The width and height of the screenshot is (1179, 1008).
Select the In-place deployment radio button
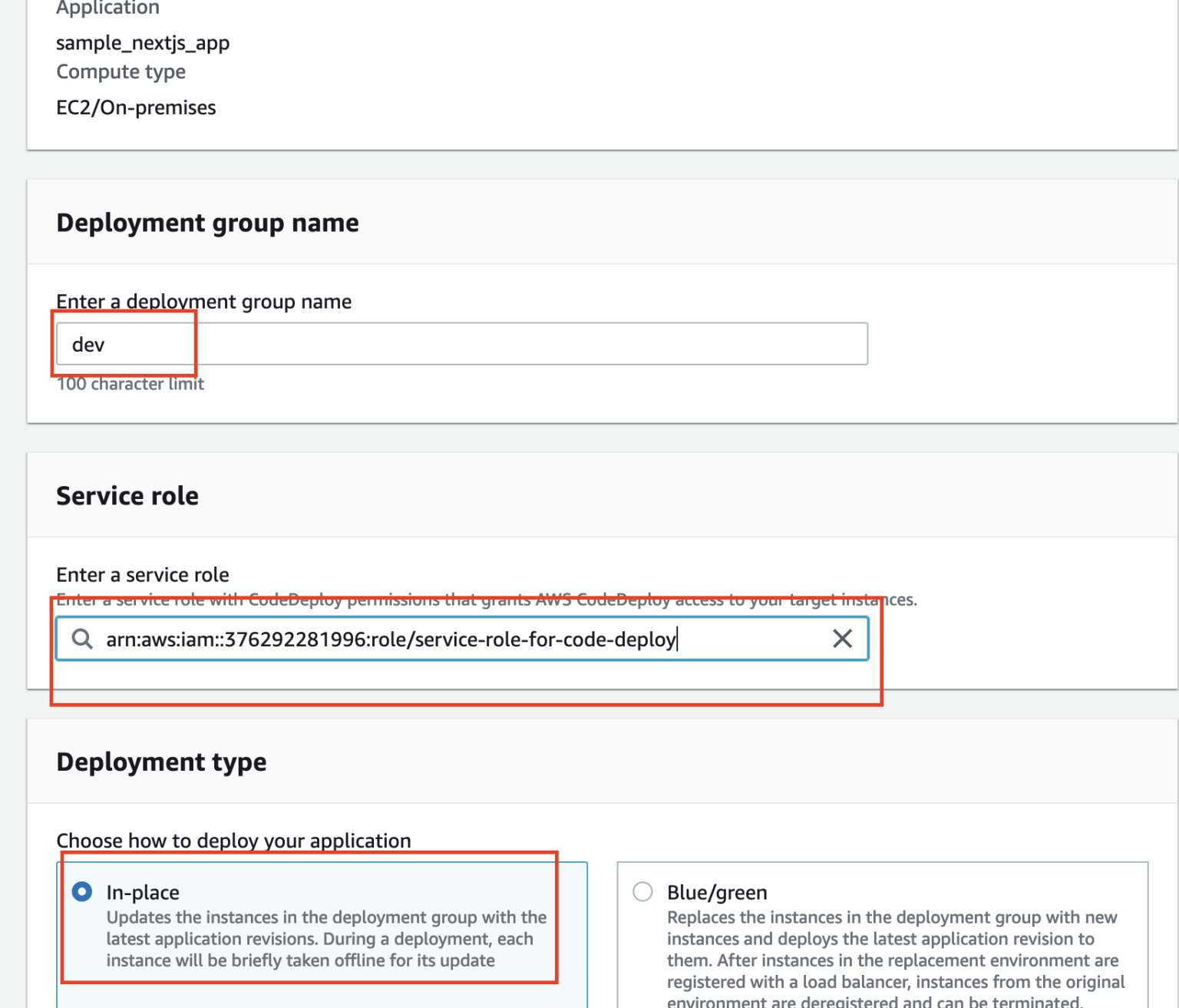pyautogui.click(x=82, y=892)
